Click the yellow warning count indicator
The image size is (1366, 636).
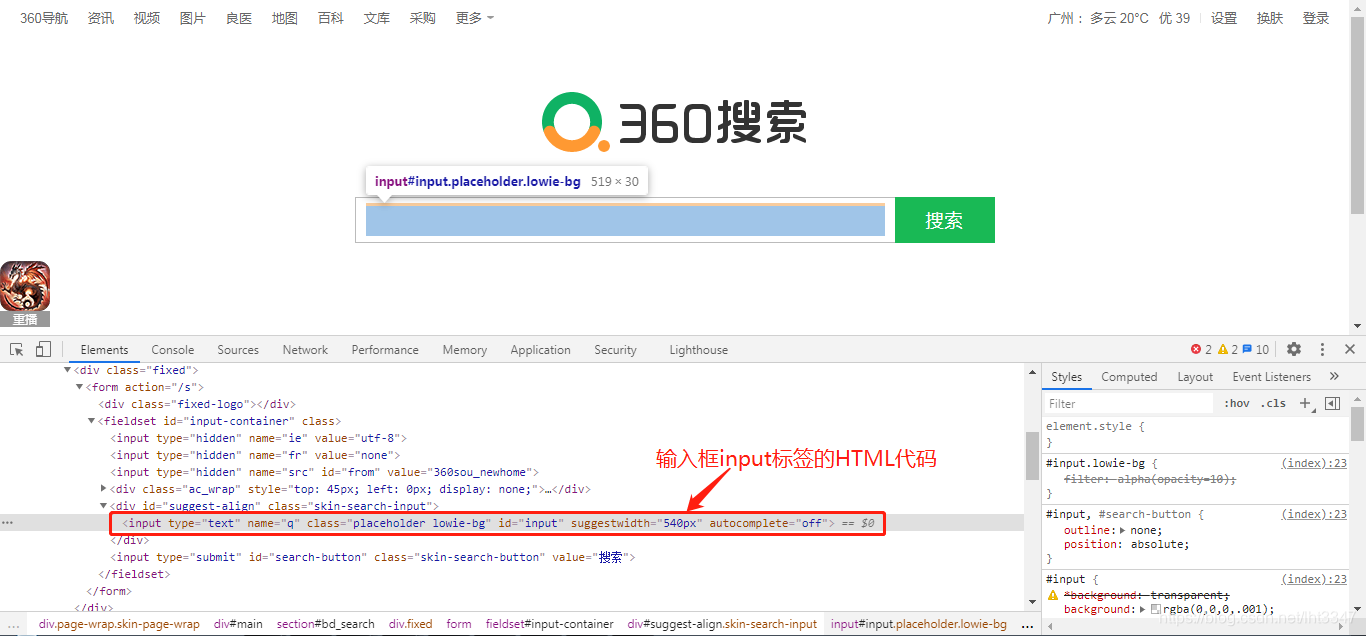pyautogui.click(x=1228, y=350)
